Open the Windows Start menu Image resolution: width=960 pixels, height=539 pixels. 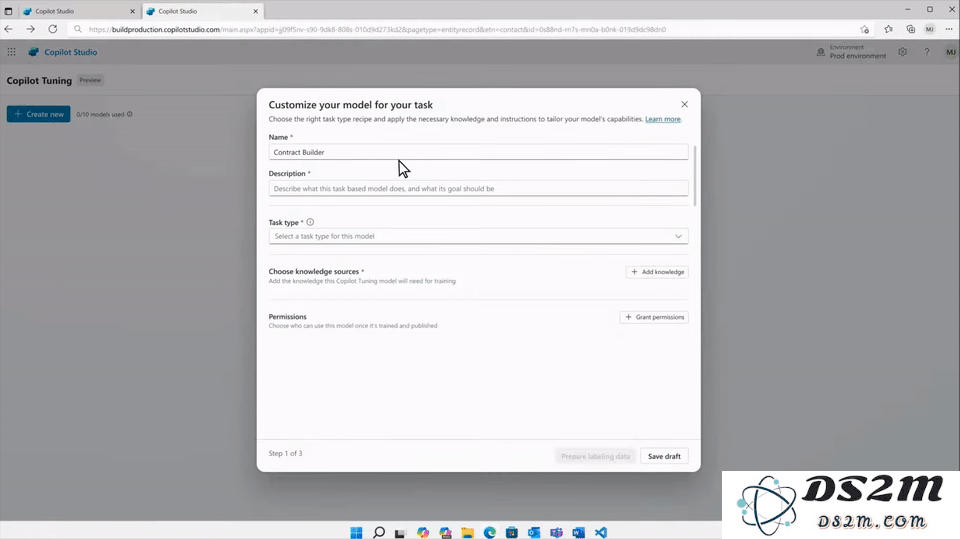coord(356,532)
